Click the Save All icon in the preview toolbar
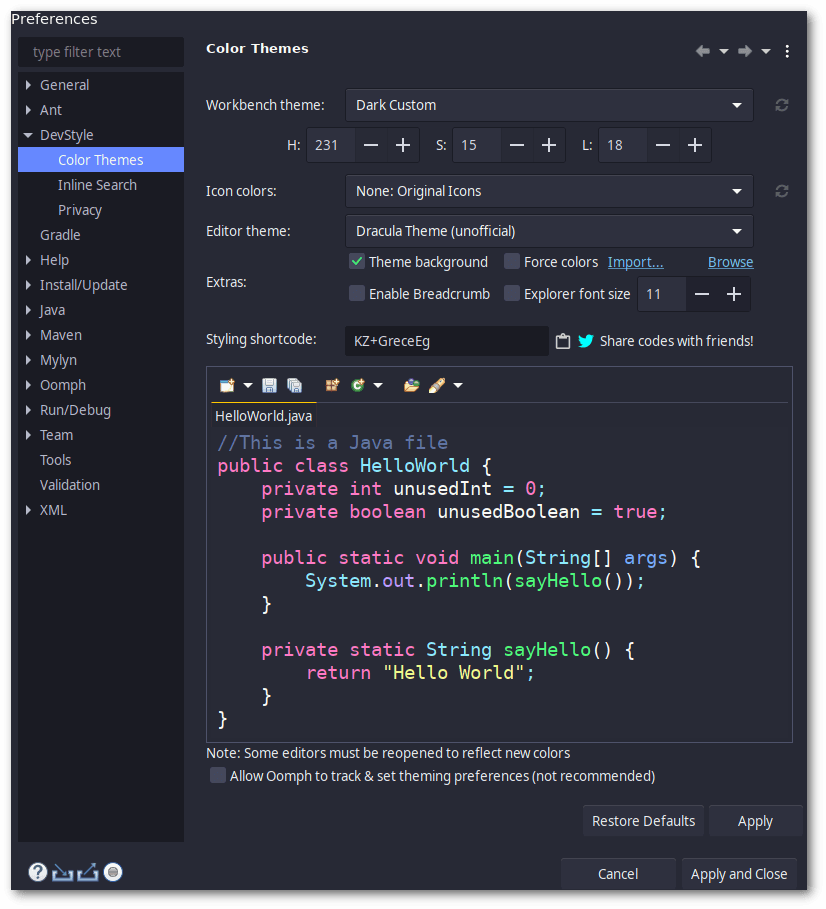The image size is (826, 909). click(x=294, y=385)
